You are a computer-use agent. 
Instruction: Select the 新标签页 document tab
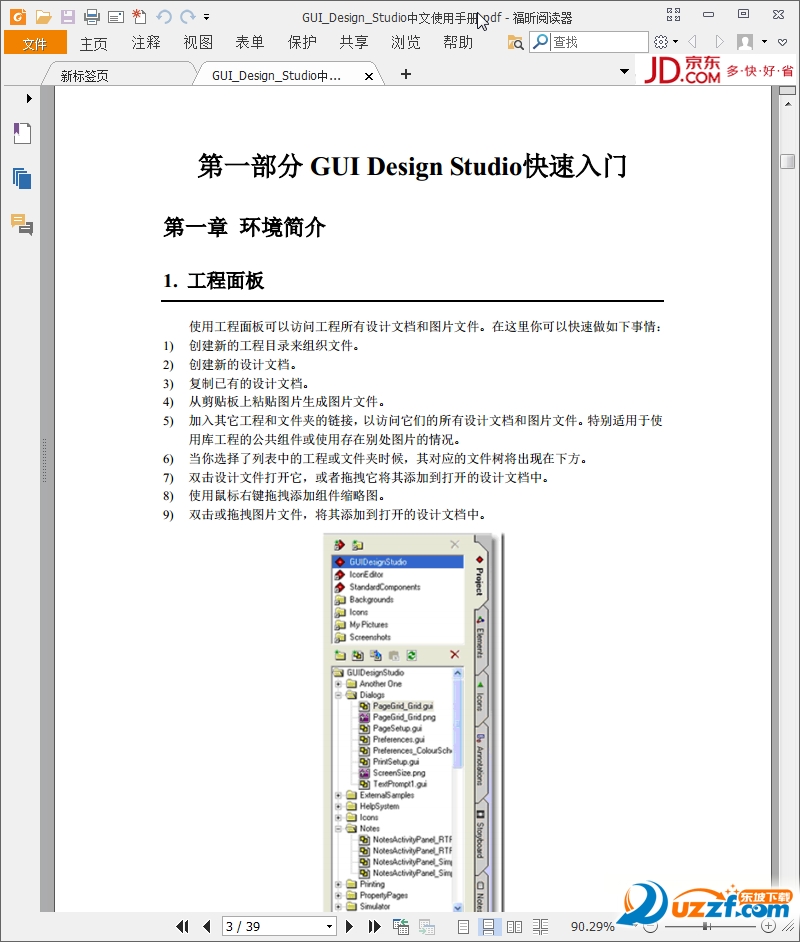click(x=84, y=76)
